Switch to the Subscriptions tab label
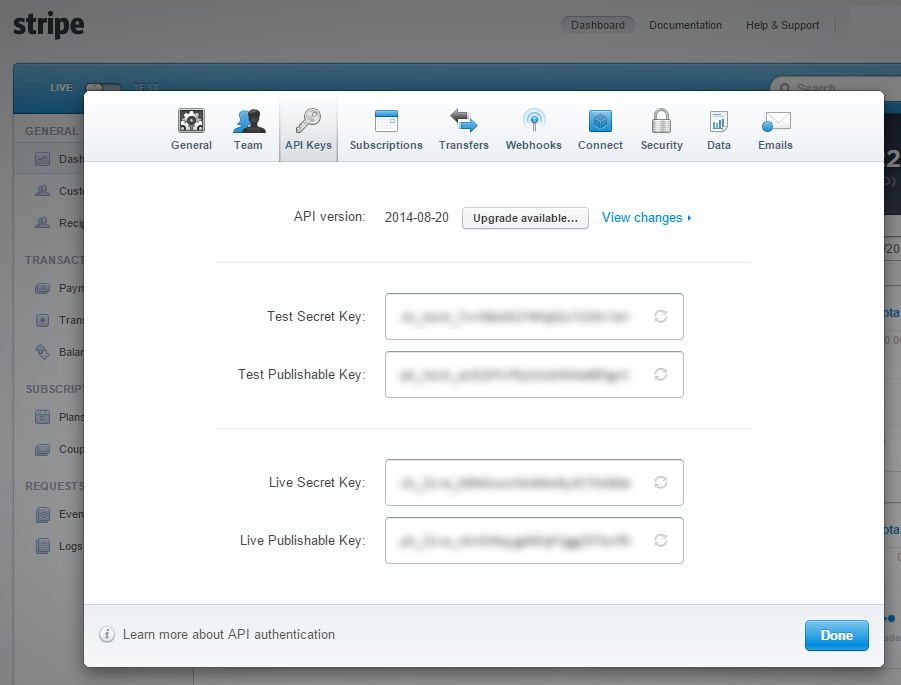 386,145
